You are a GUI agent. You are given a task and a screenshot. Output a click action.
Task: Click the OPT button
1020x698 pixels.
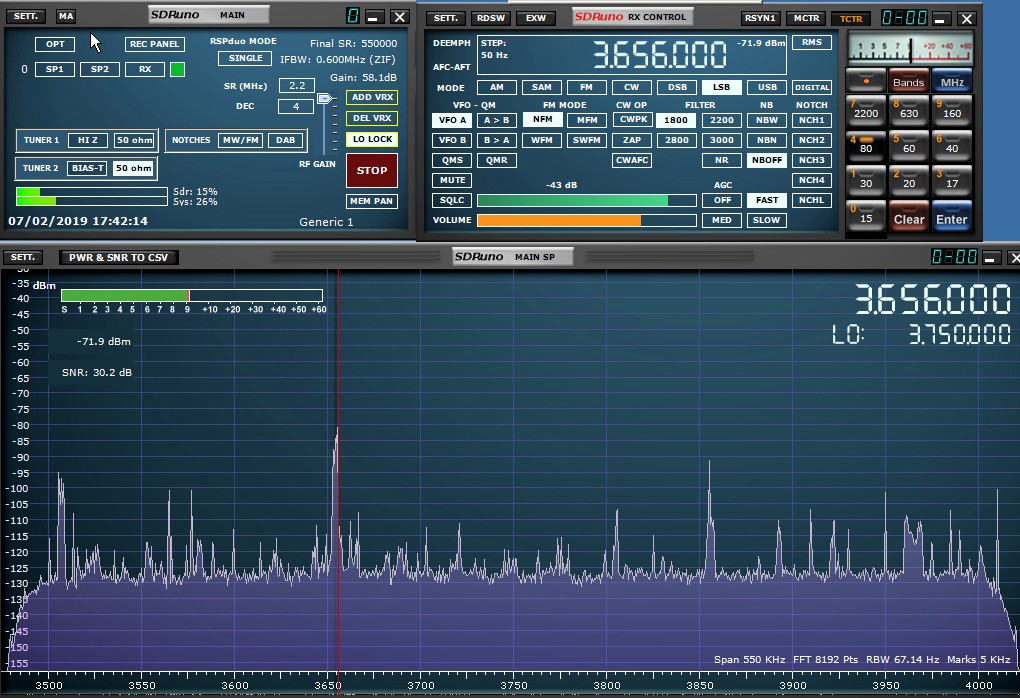tap(55, 44)
